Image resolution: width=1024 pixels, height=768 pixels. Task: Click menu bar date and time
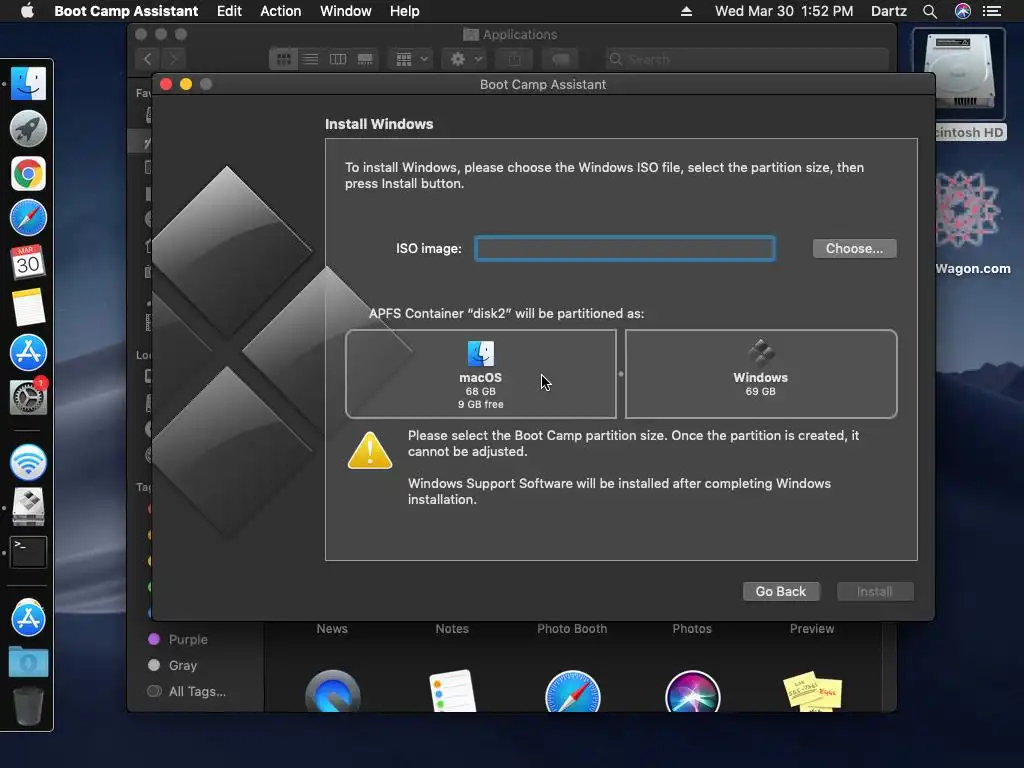pos(784,11)
